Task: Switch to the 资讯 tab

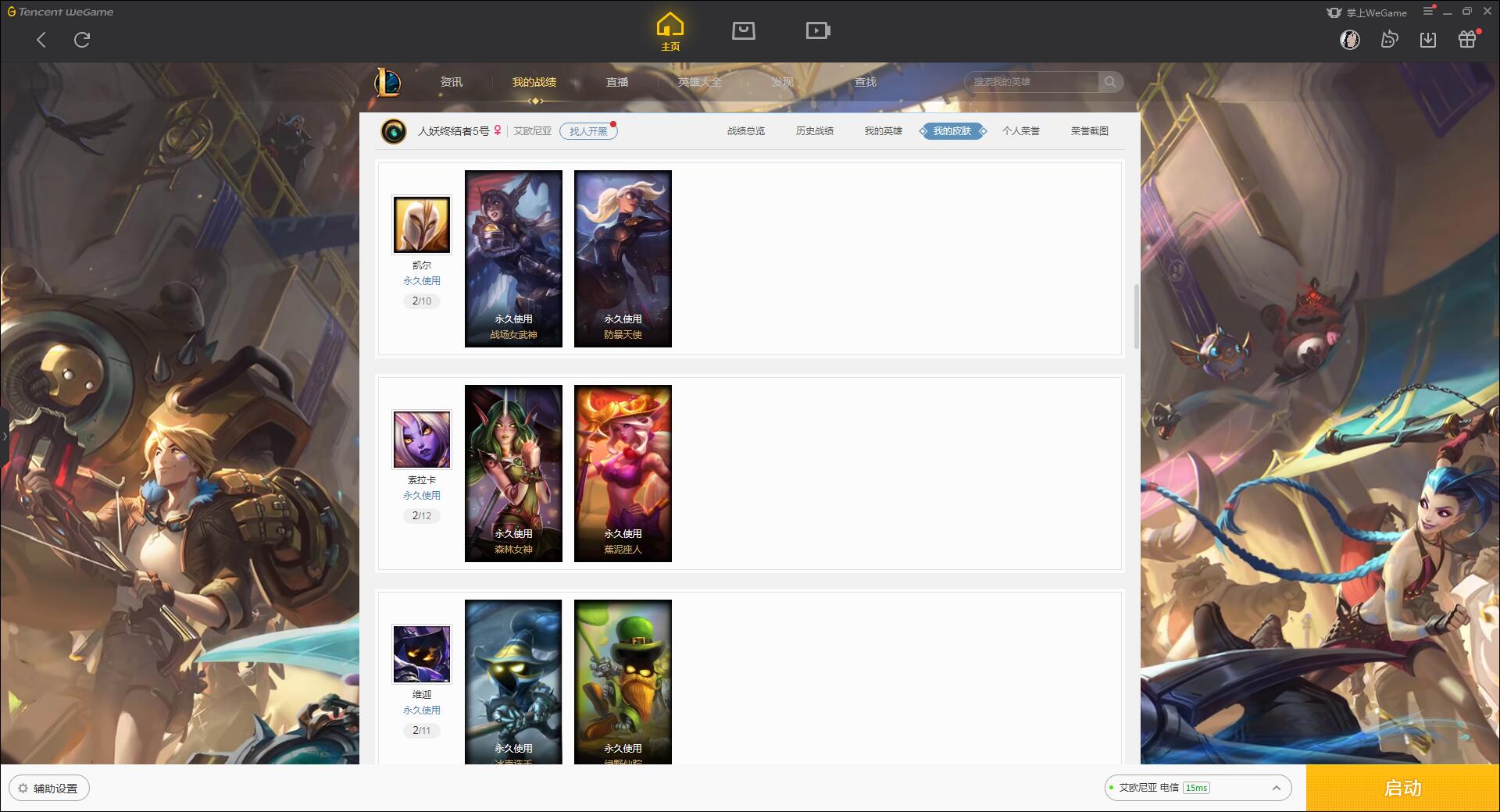Action: [451, 82]
